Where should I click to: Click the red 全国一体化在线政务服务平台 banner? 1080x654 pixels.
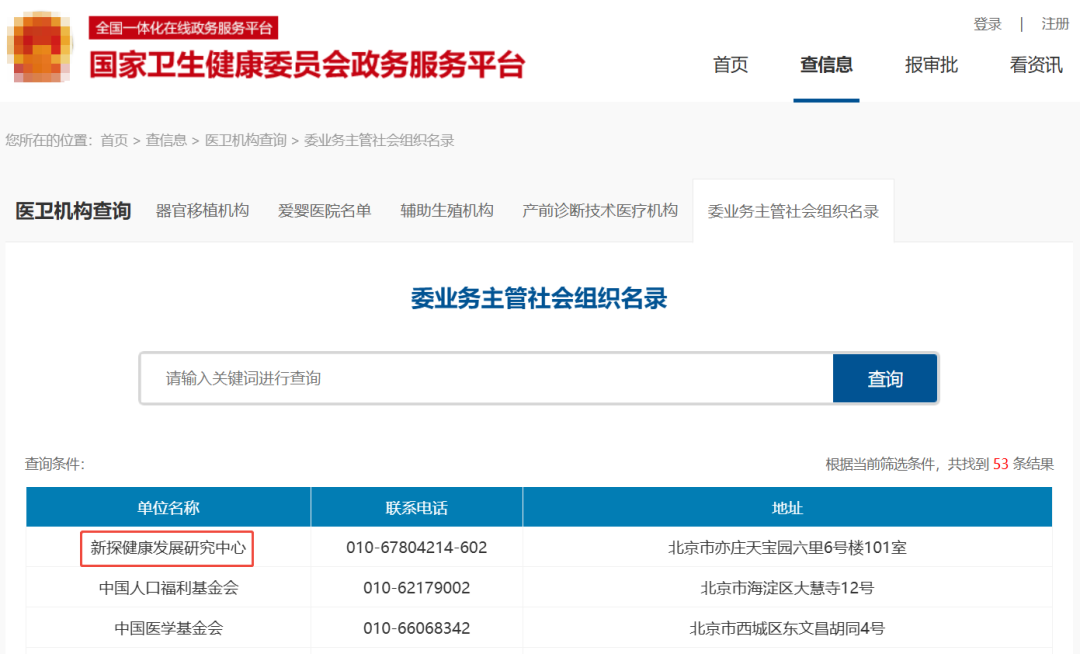[x=182, y=29]
